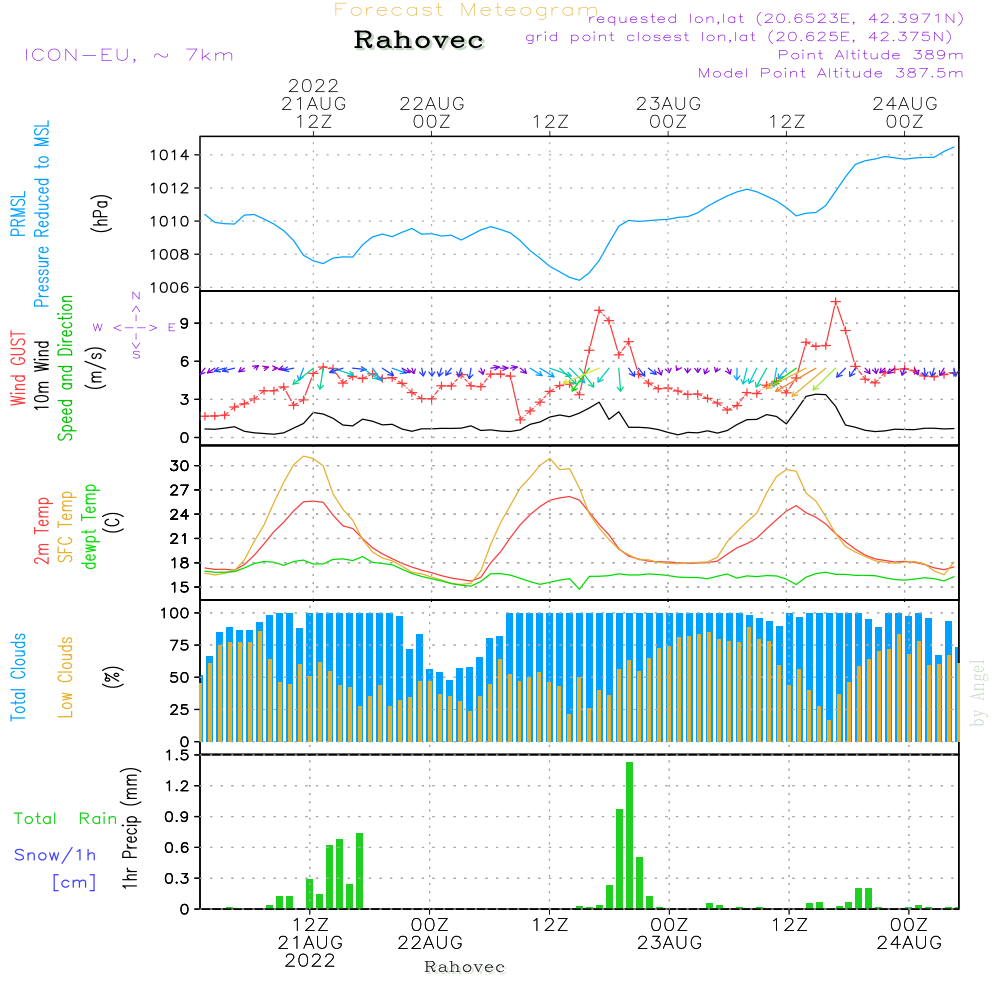Click the bottom '00Z 23AUG' time label

670,934
